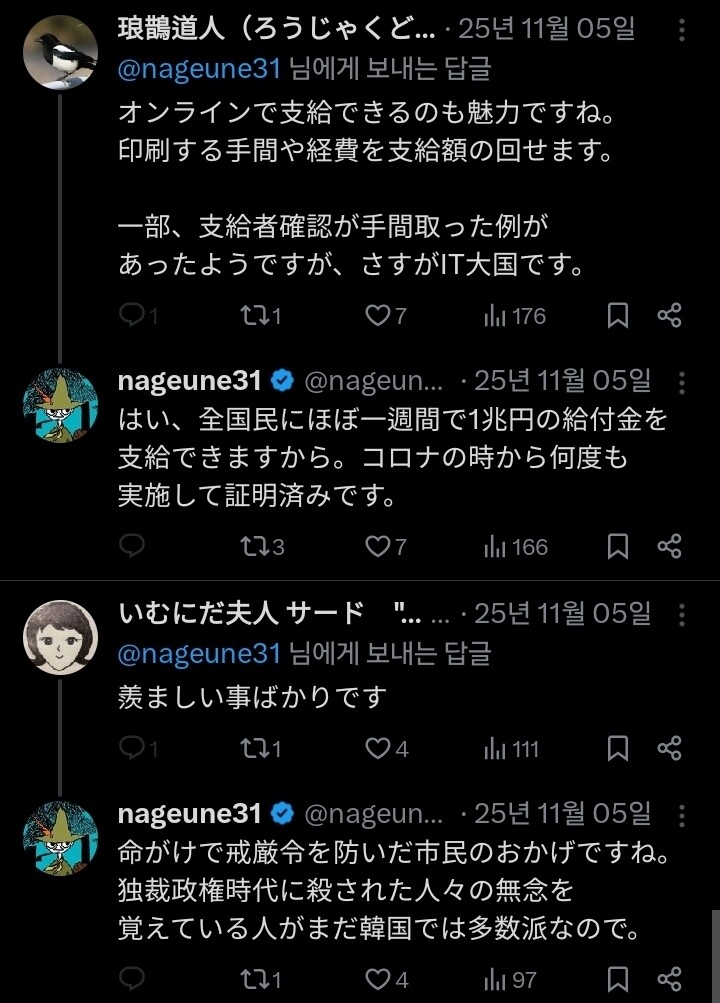Retweet the 琅鵲道人 tweet
This screenshot has height=1003, width=720.
point(255,316)
